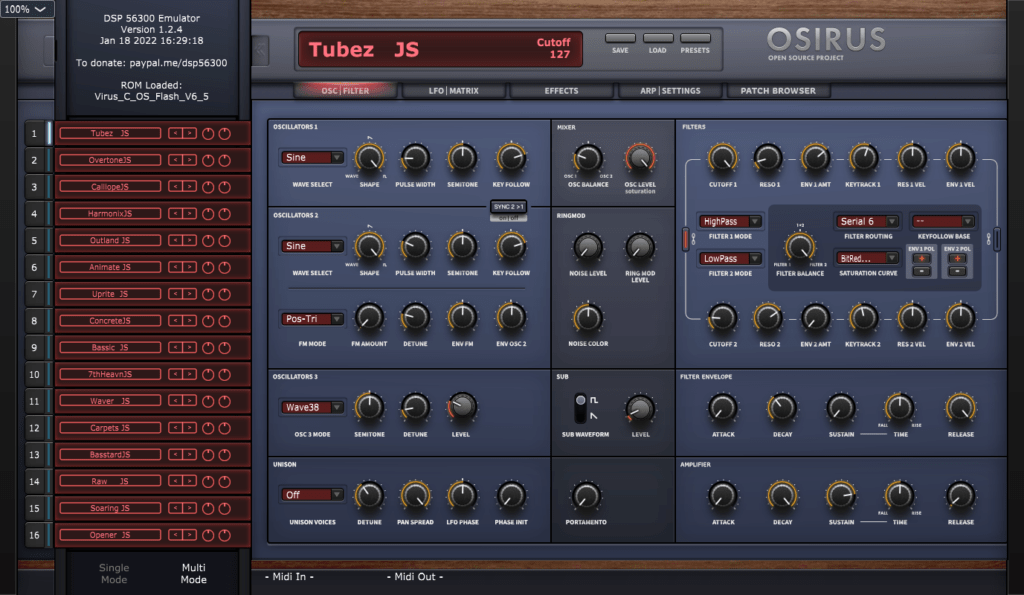Adjust the Osc Balance knob in the Mixer
The width and height of the screenshot is (1024, 595).
point(586,159)
